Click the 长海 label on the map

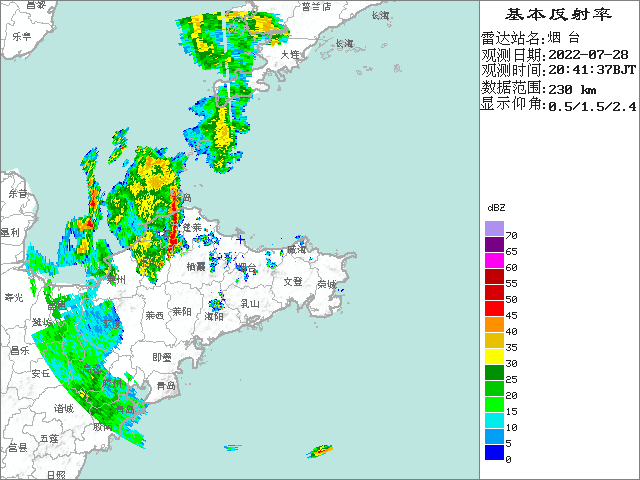344,43
